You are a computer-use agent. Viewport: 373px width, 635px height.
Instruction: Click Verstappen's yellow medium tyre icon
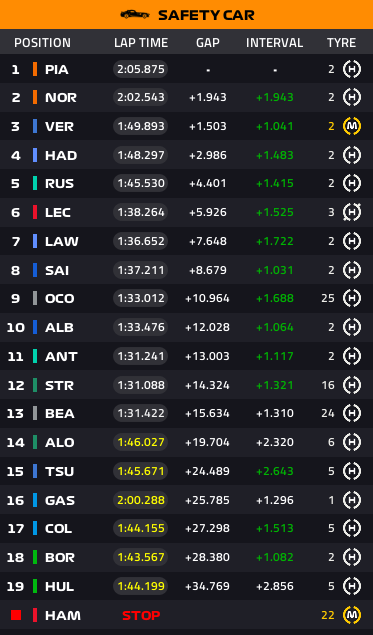pyautogui.click(x=352, y=126)
